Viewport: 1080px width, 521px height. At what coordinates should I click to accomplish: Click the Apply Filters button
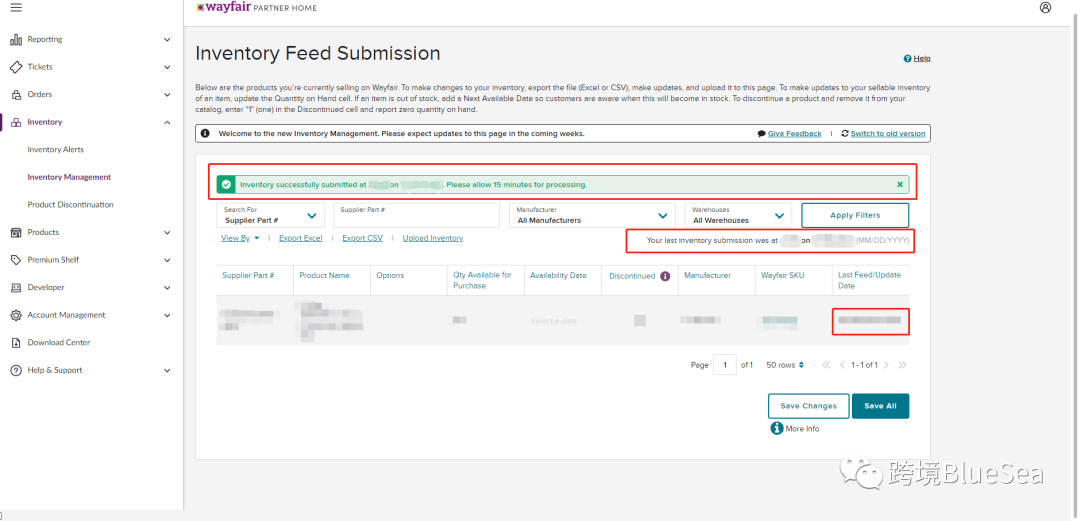pyautogui.click(x=855, y=215)
